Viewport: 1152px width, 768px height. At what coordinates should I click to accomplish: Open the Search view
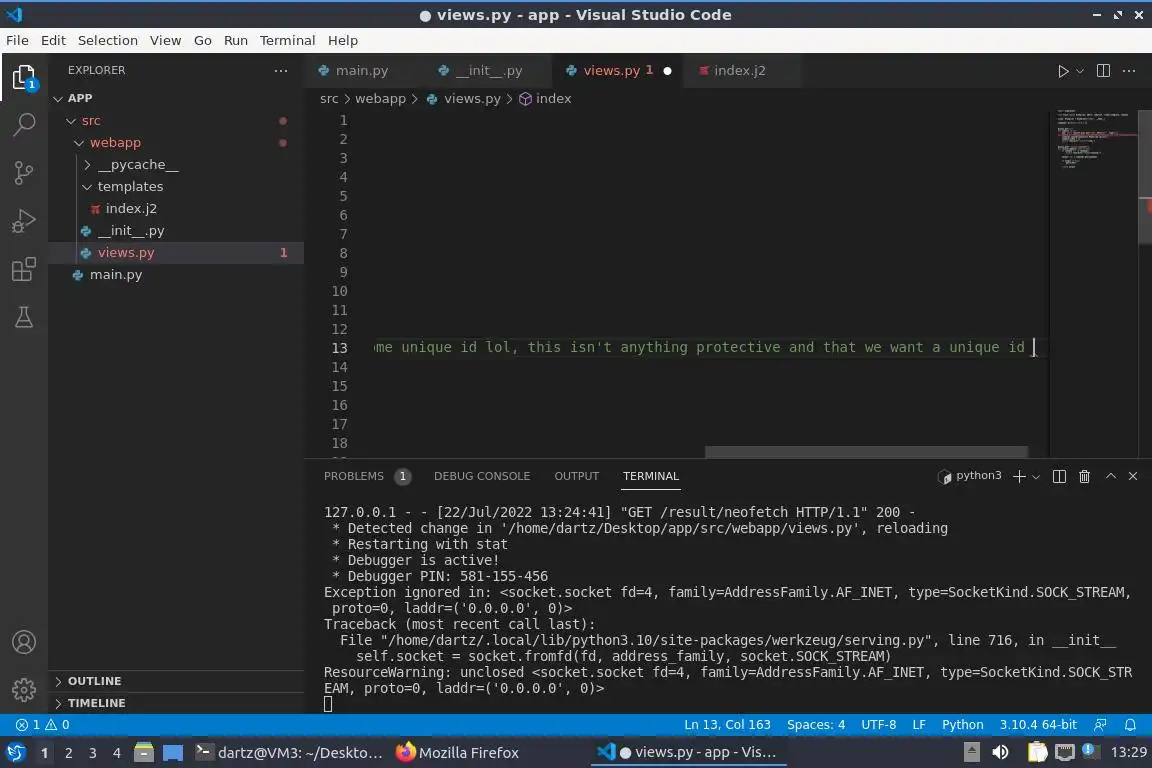[24, 125]
